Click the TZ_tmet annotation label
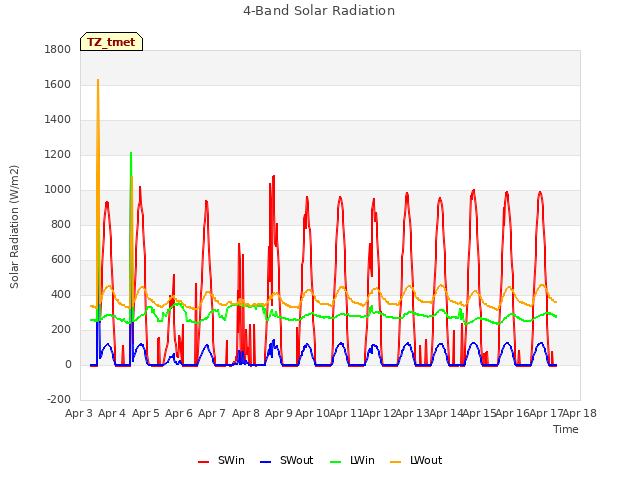The width and height of the screenshot is (640, 480). pyautogui.click(x=111, y=42)
